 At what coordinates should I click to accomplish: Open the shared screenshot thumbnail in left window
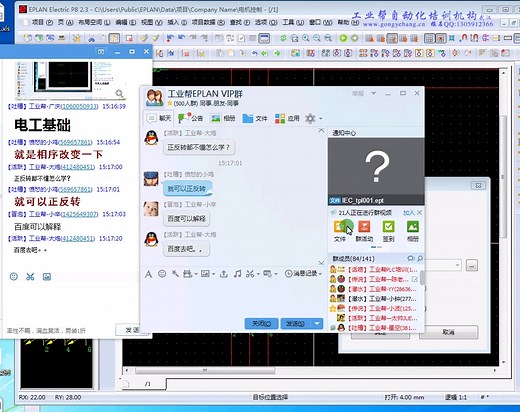coord(71,80)
